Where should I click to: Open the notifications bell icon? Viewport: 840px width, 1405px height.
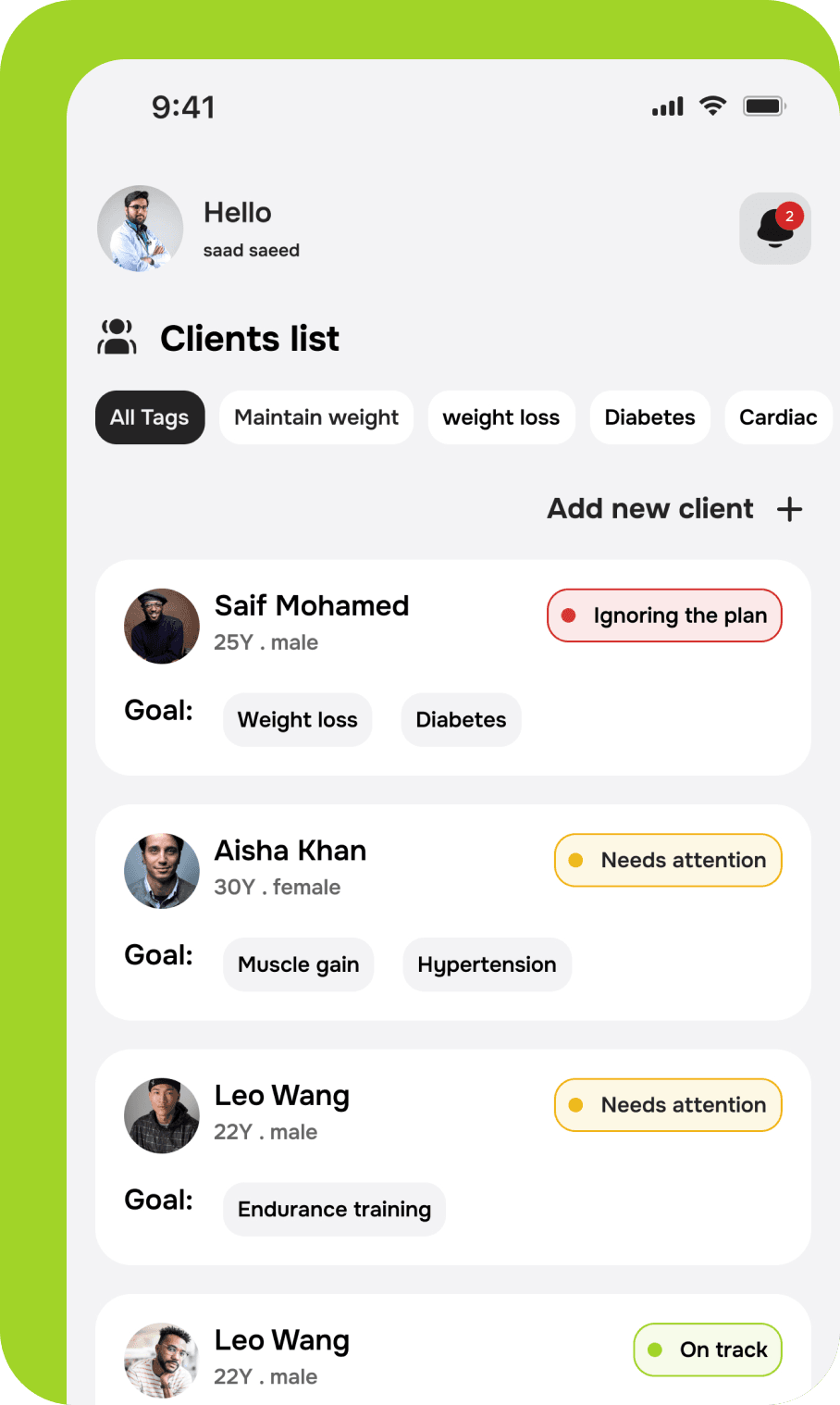point(775,229)
